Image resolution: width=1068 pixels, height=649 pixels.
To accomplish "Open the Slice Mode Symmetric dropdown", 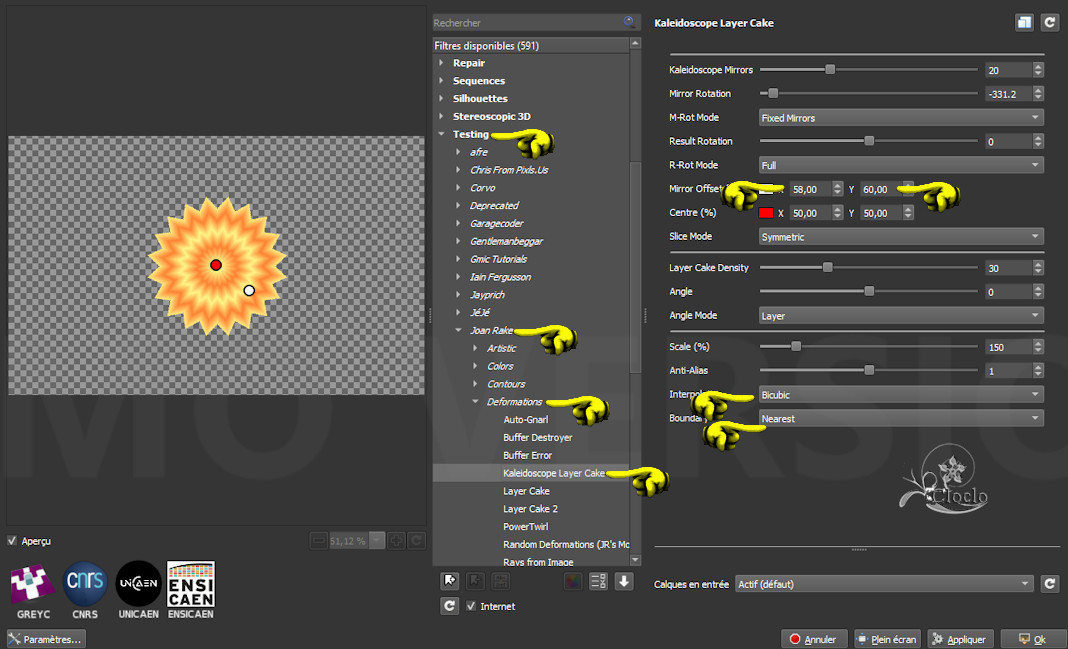I will point(900,237).
